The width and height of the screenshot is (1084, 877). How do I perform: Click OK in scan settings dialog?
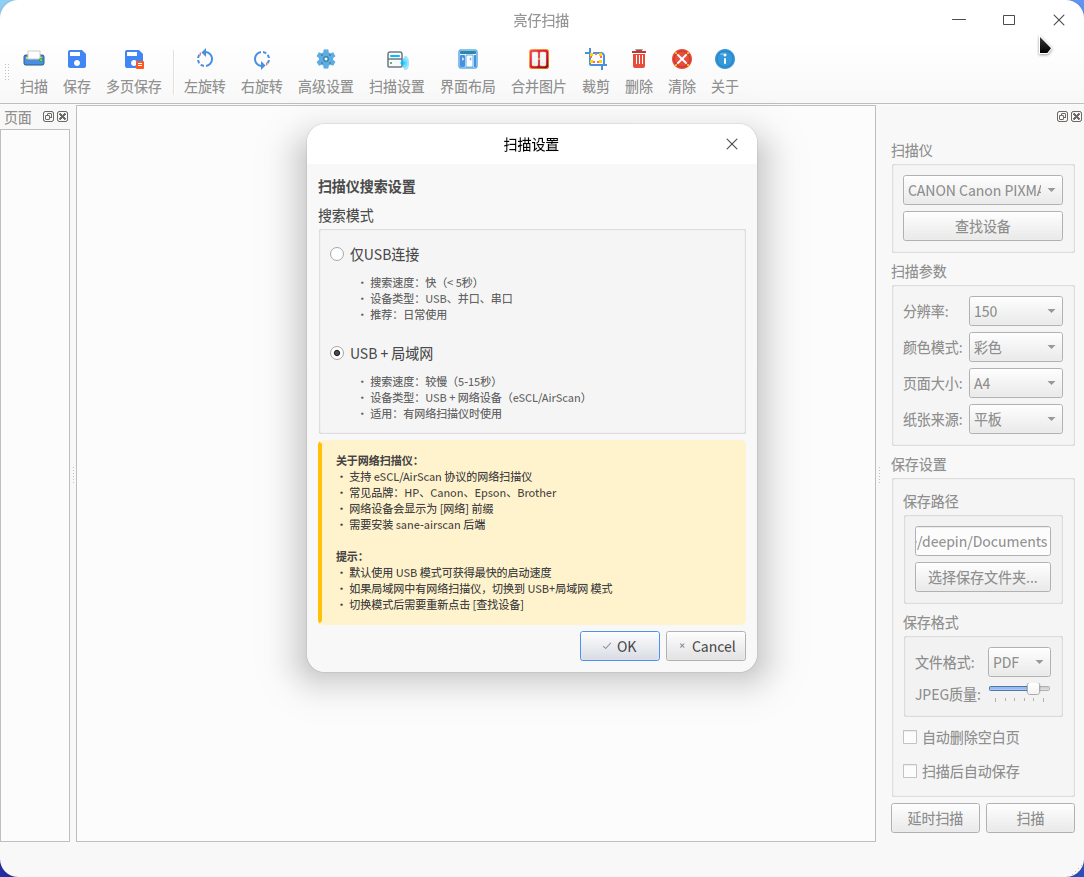click(619, 646)
